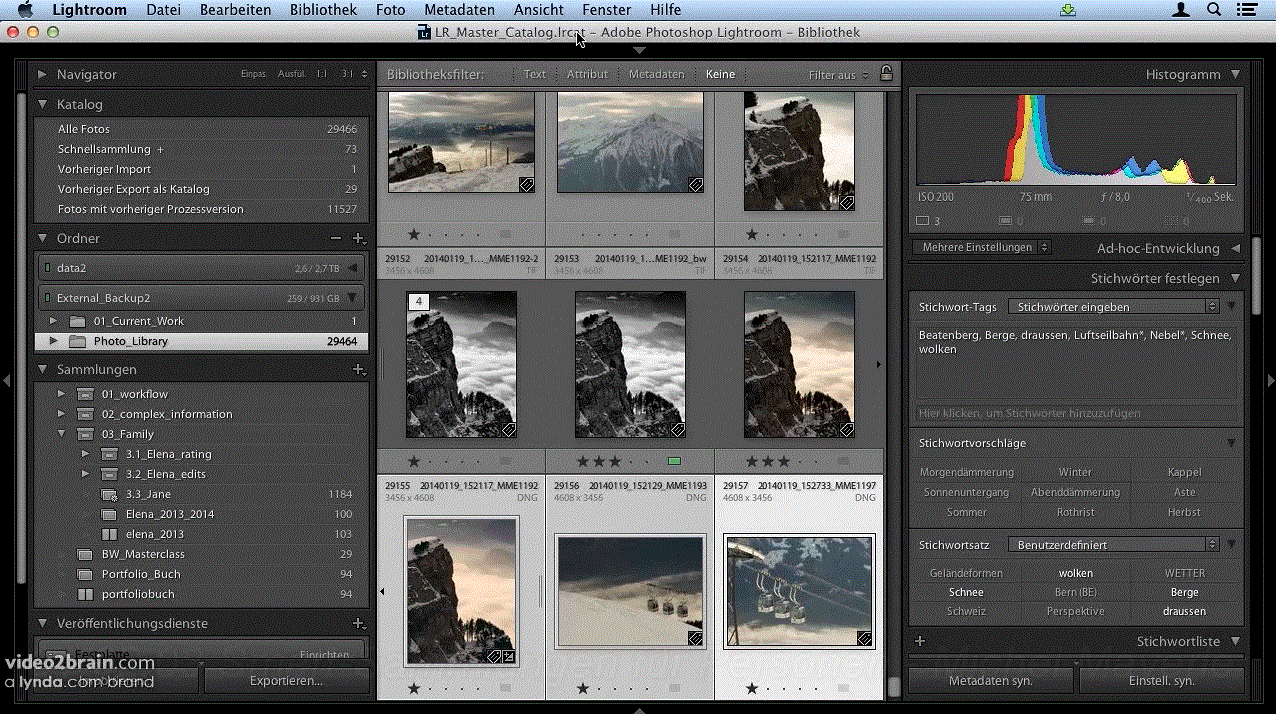Toggle keyword wolken in Stichwortsatz

click(1076, 573)
